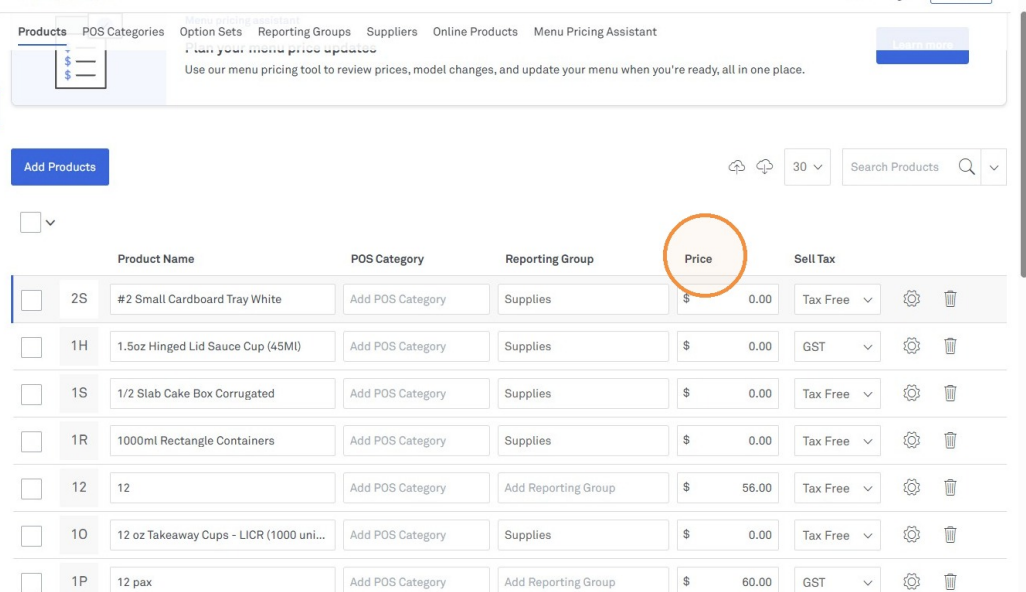Delete the 1000ml Rectangle Containers row
This screenshot has width=1026, height=592.
[x=950, y=440]
